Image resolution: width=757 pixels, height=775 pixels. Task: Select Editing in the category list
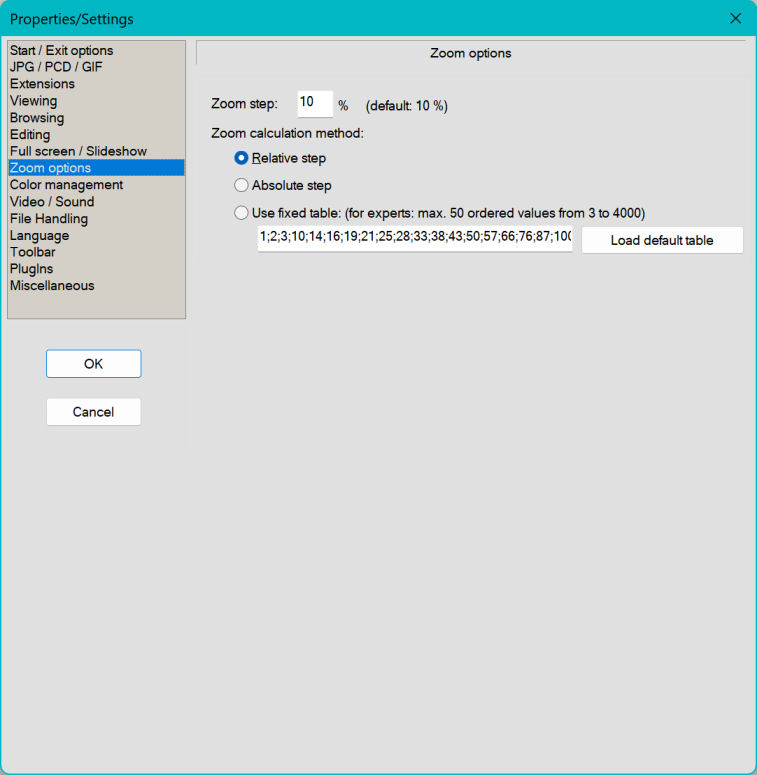[x=30, y=134]
